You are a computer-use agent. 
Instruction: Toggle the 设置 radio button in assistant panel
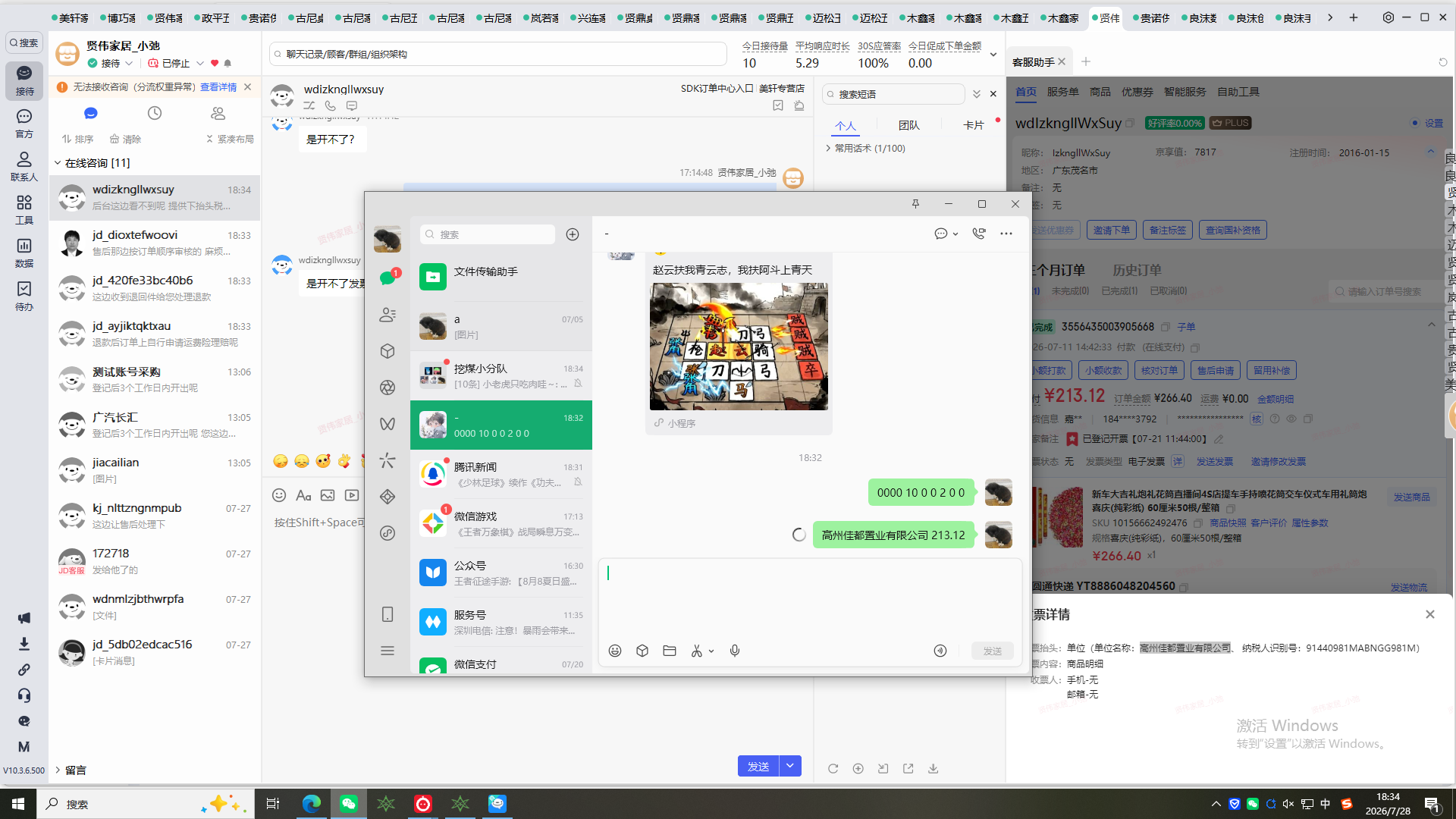(x=1415, y=123)
